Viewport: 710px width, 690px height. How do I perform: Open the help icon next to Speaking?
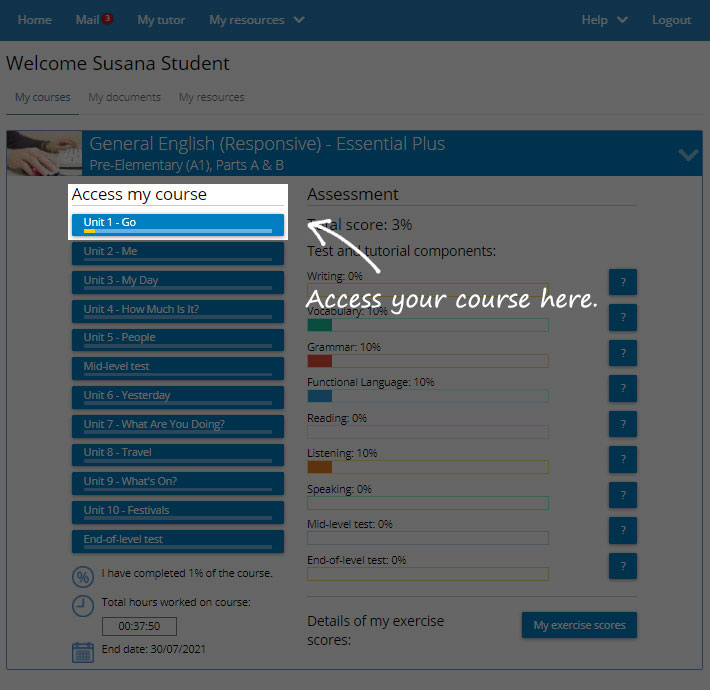[x=622, y=495]
